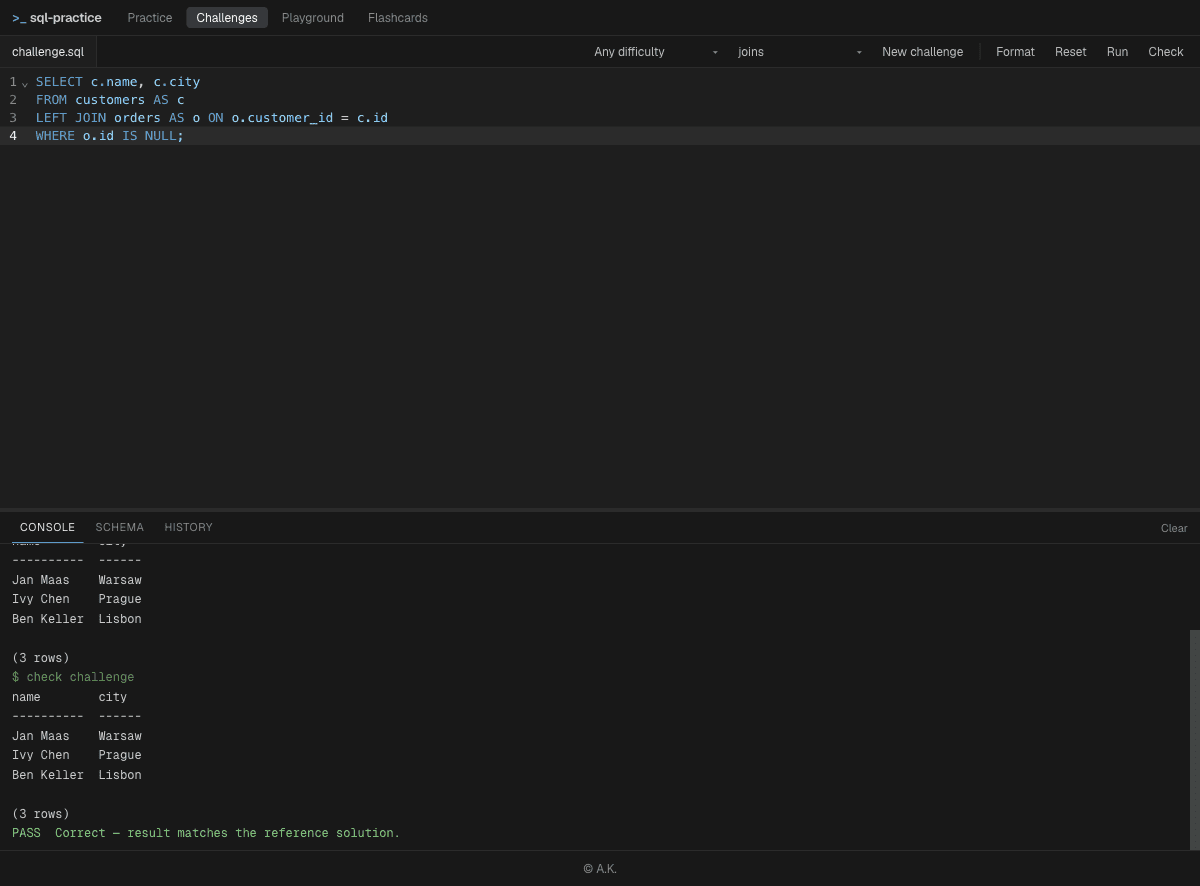Open the Practice tab
This screenshot has width=1200, height=886.
click(x=150, y=18)
